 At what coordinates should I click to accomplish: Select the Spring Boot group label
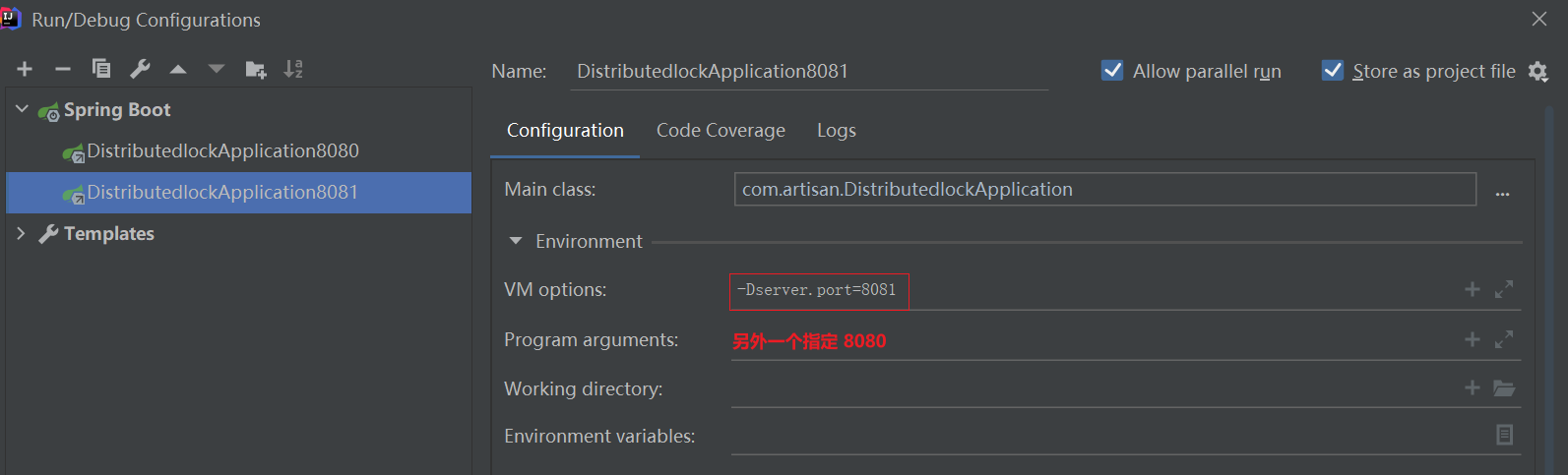point(117,110)
